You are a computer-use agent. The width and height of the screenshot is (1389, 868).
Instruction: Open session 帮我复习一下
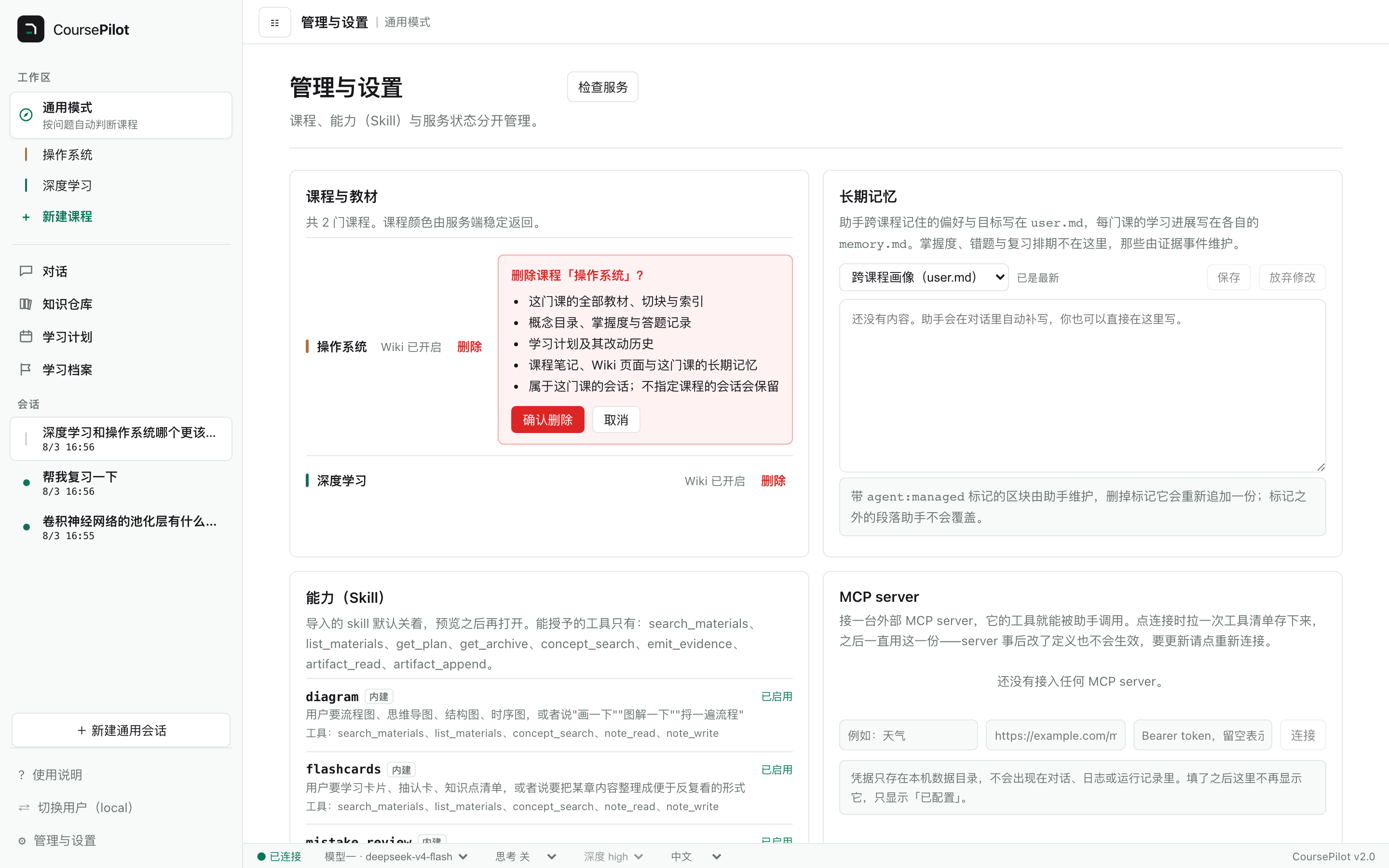click(x=121, y=483)
